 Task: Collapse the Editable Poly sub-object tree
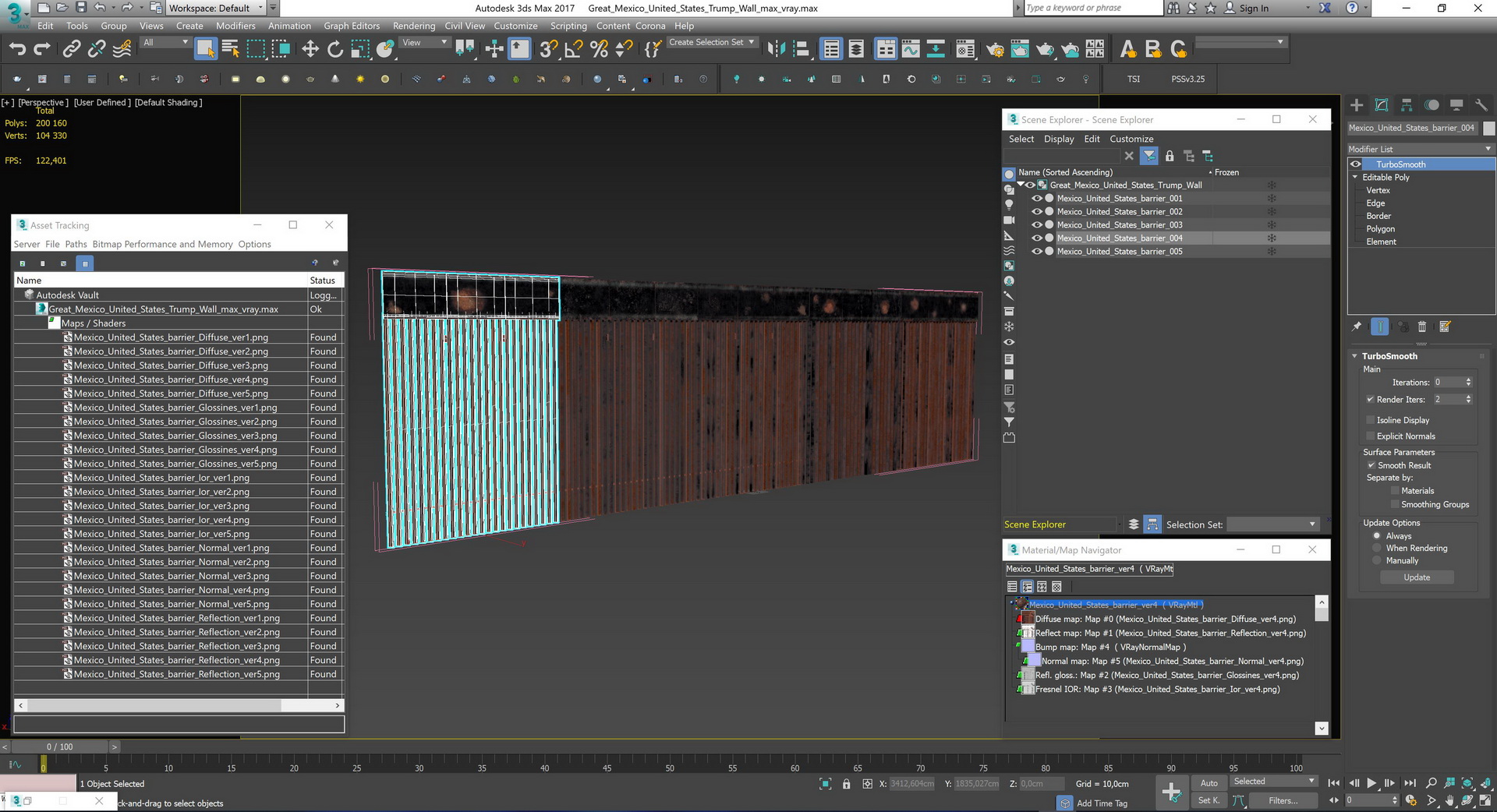point(1355,177)
